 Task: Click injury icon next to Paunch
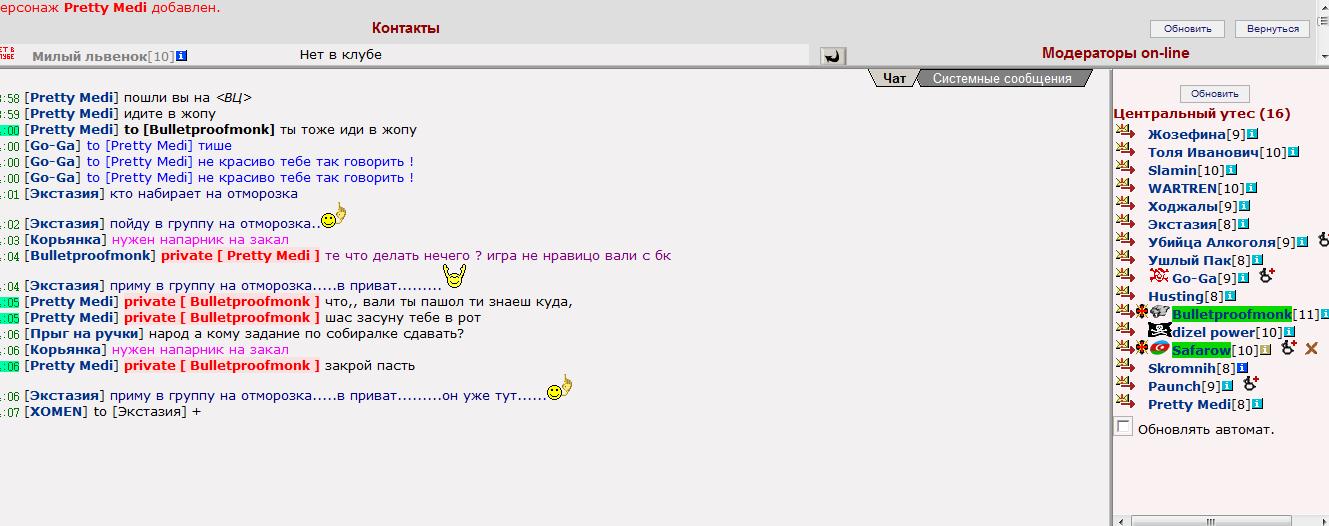[1250, 384]
